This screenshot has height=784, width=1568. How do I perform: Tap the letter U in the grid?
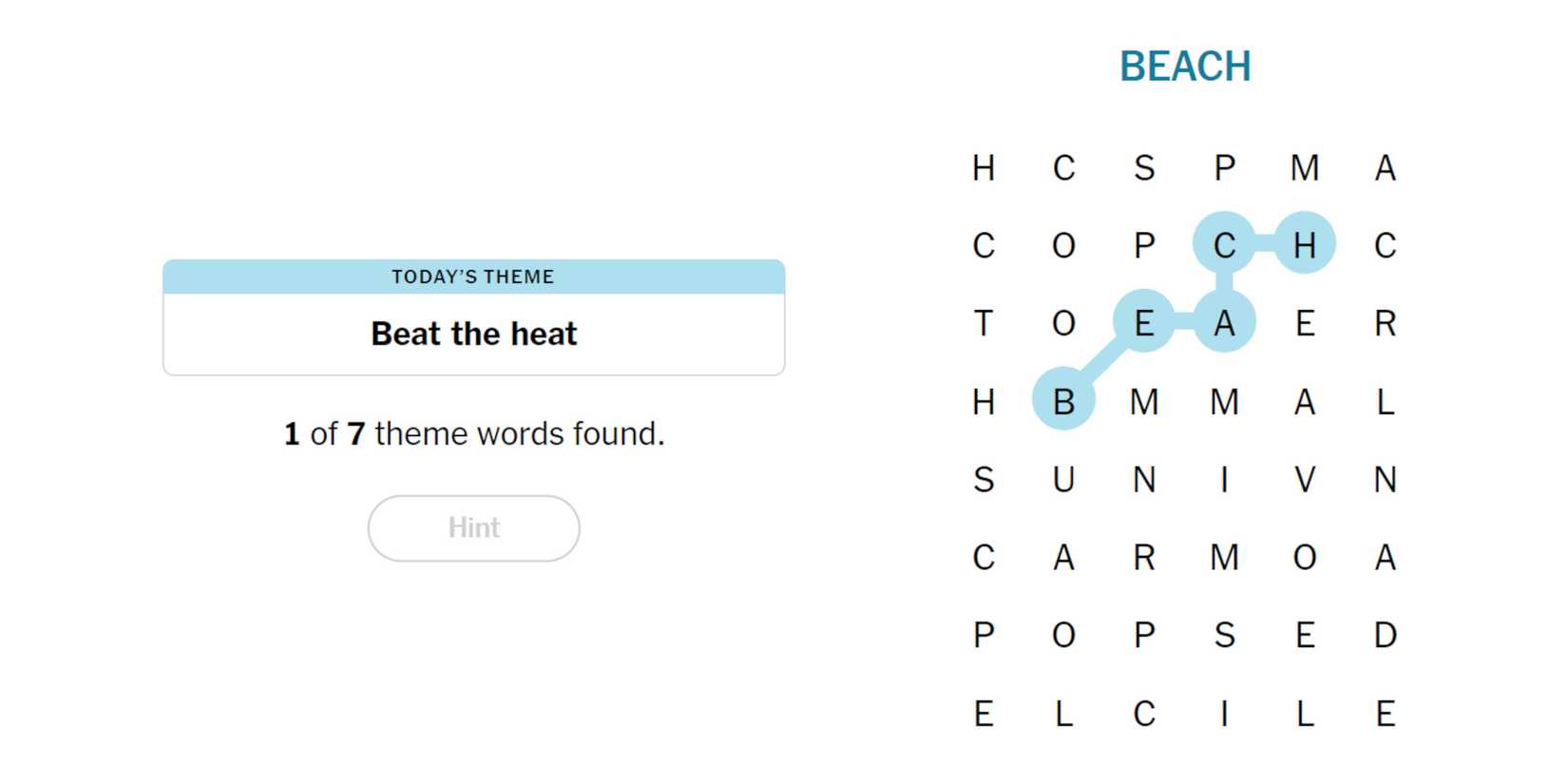[x=1063, y=479]
